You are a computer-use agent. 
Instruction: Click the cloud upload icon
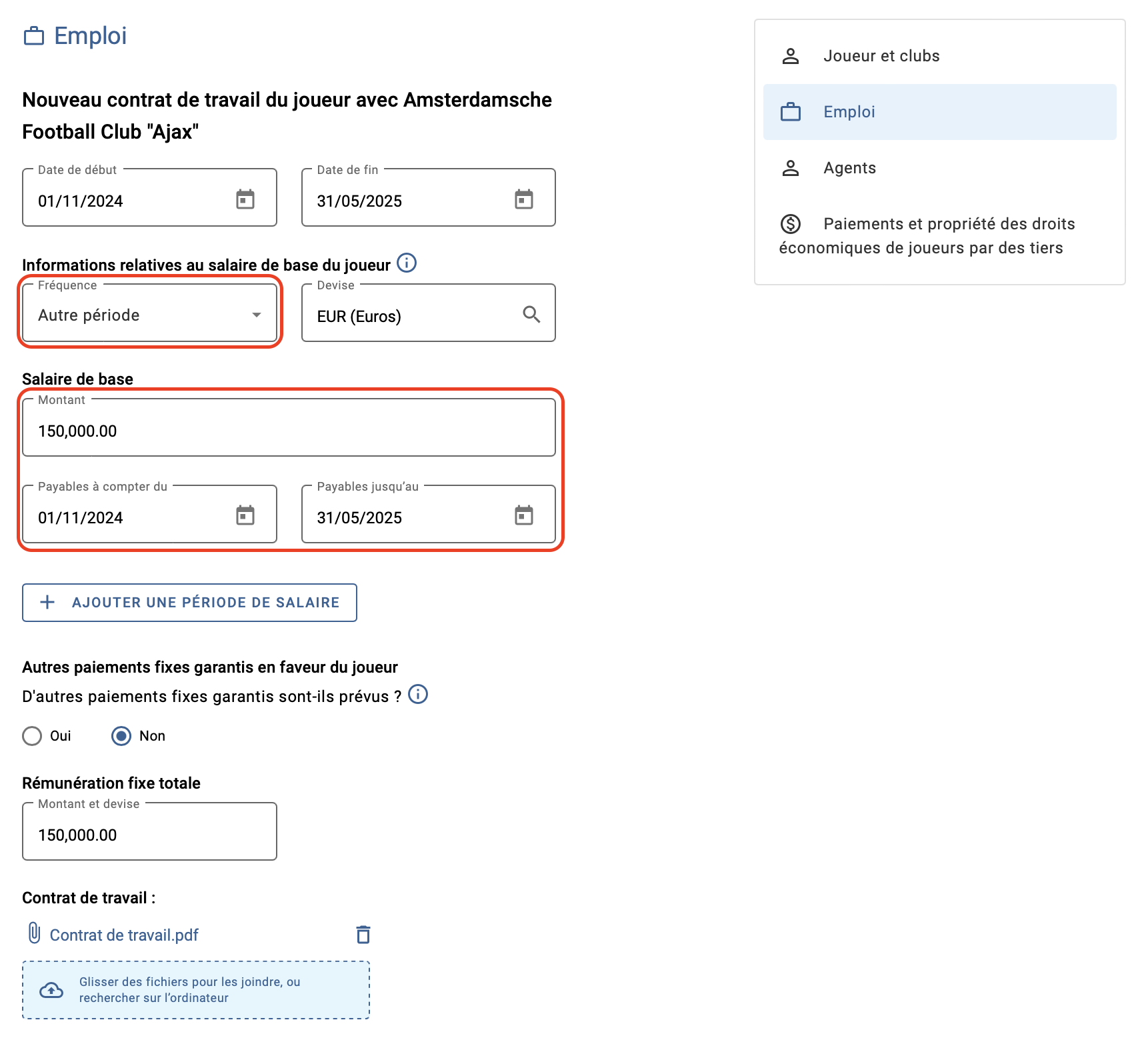51,991
